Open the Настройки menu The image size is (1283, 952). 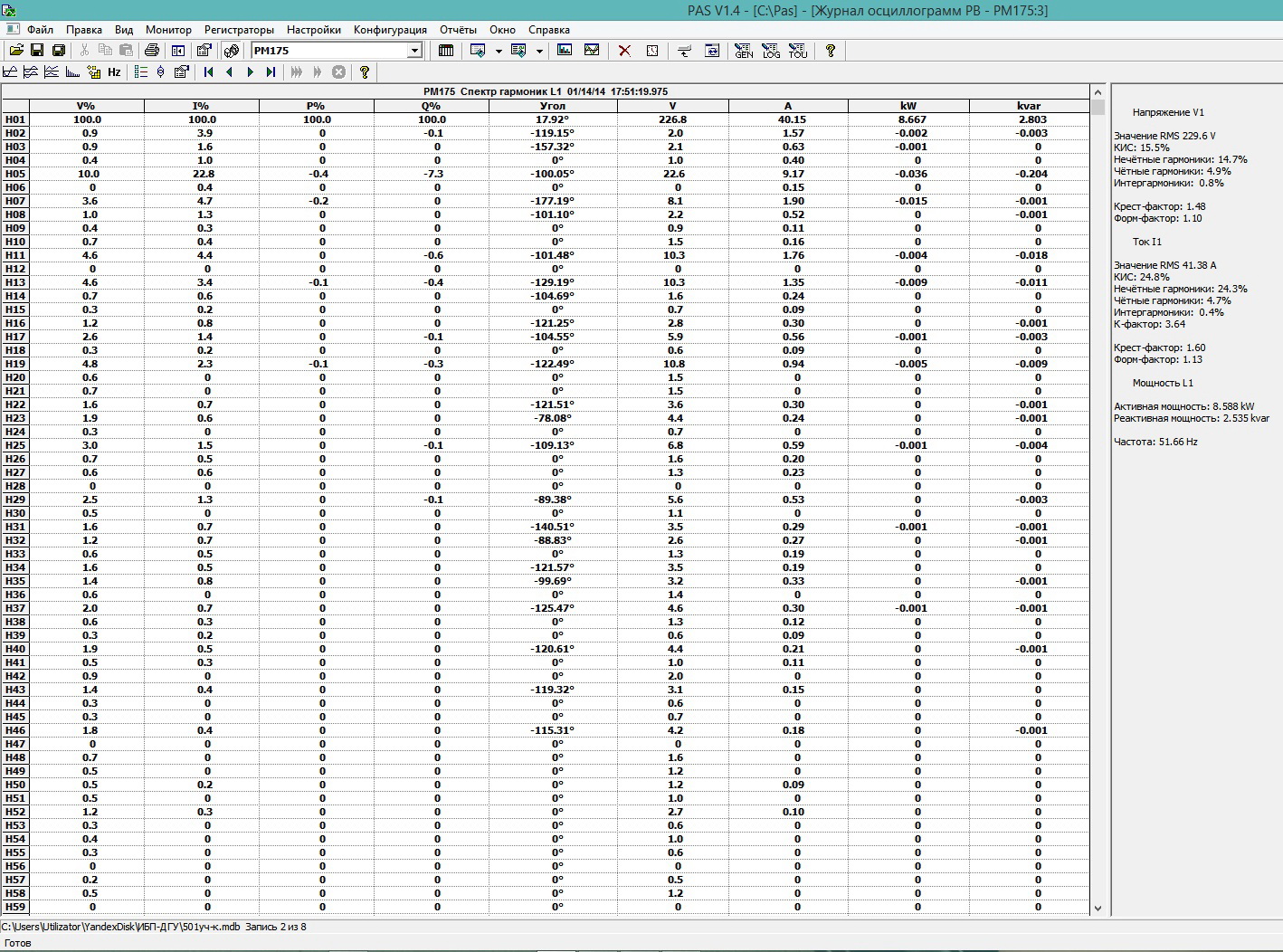(x=314, y=30)
